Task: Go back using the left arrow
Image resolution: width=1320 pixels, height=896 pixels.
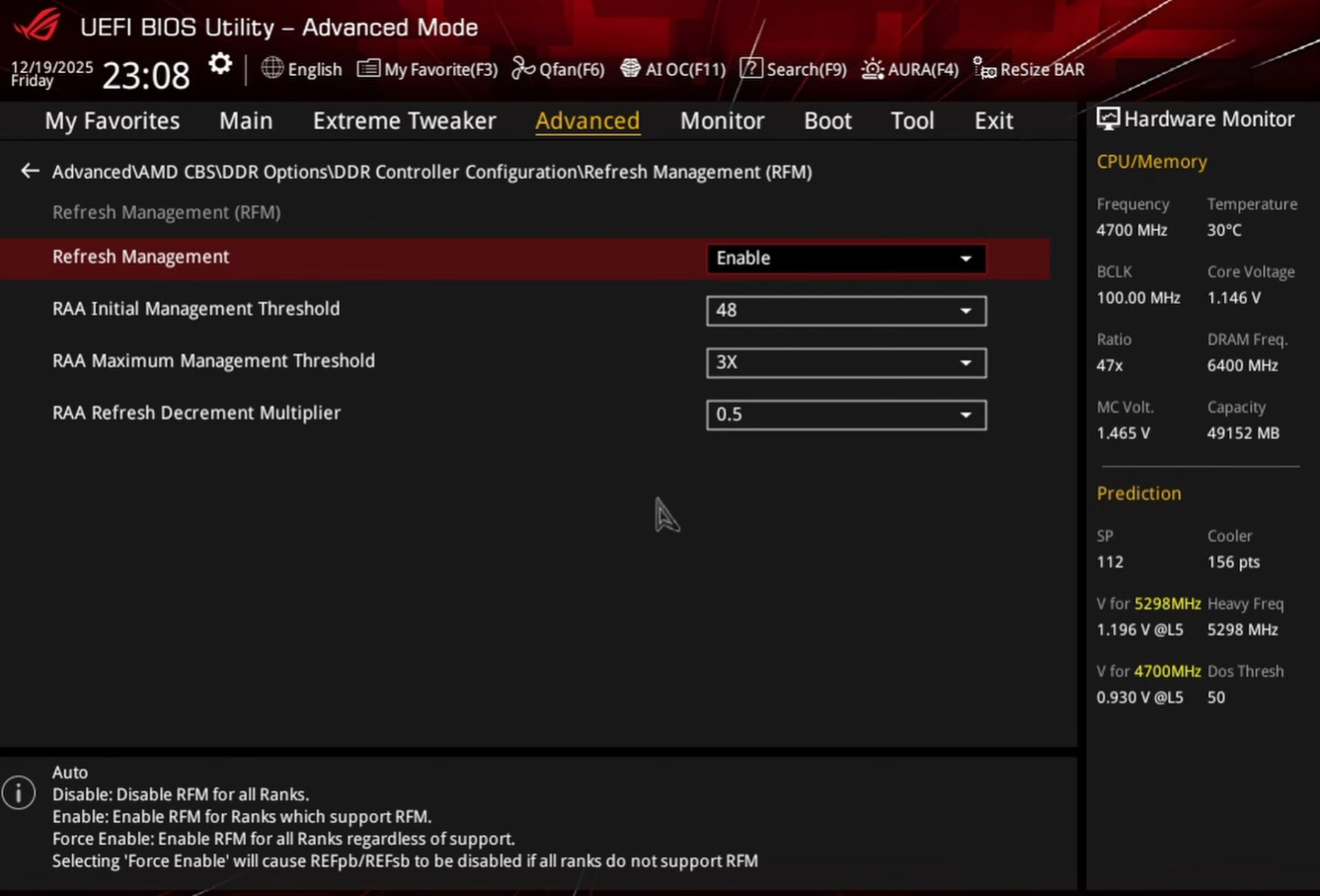Action: point(30,171)
